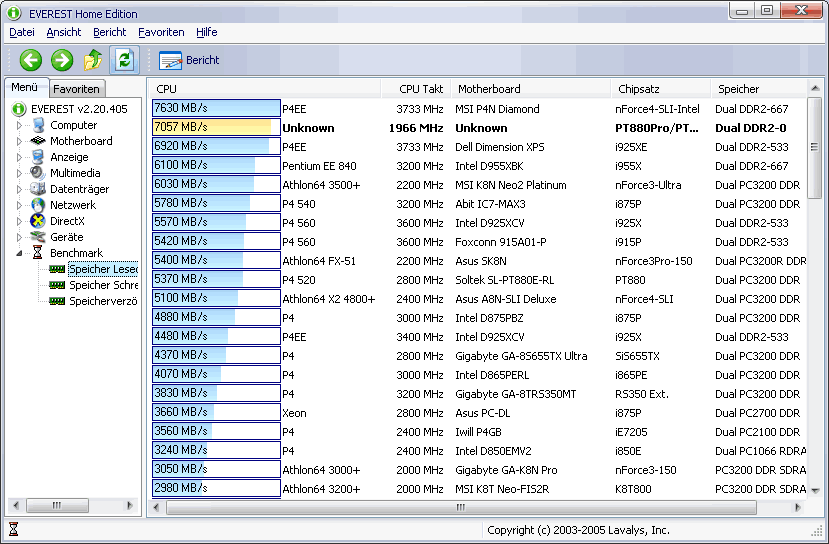Expand the Datenträger tree node
The width and height of the screenshot is (829, 544).
19,189
